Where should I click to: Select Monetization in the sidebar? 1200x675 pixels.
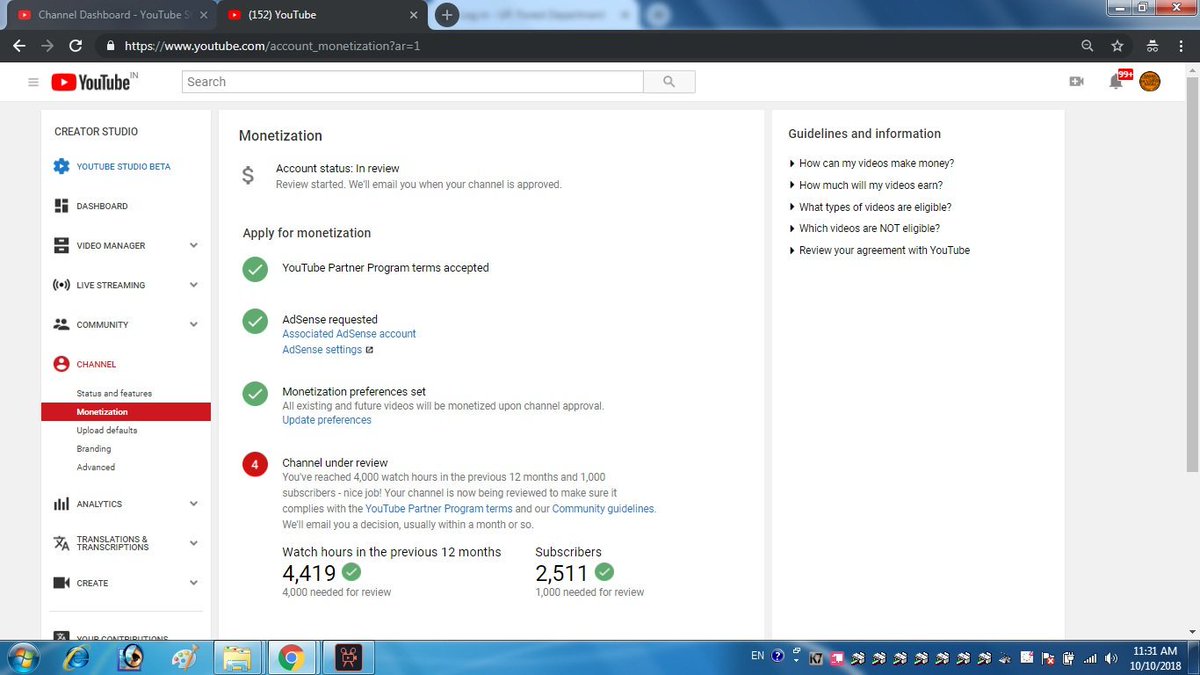(126, 412)
